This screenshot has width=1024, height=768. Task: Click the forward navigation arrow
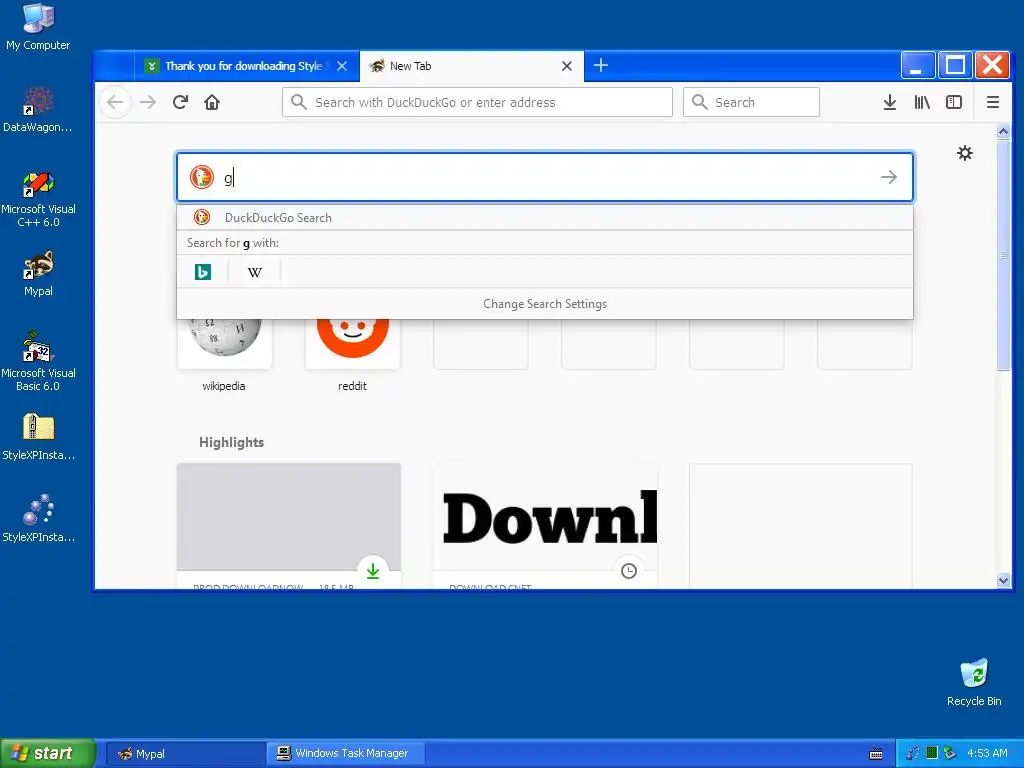point(148,103)
